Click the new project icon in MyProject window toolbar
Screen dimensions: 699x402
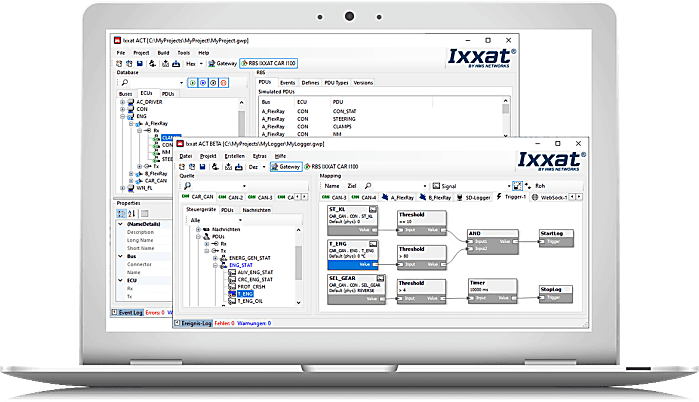(119, 64)
